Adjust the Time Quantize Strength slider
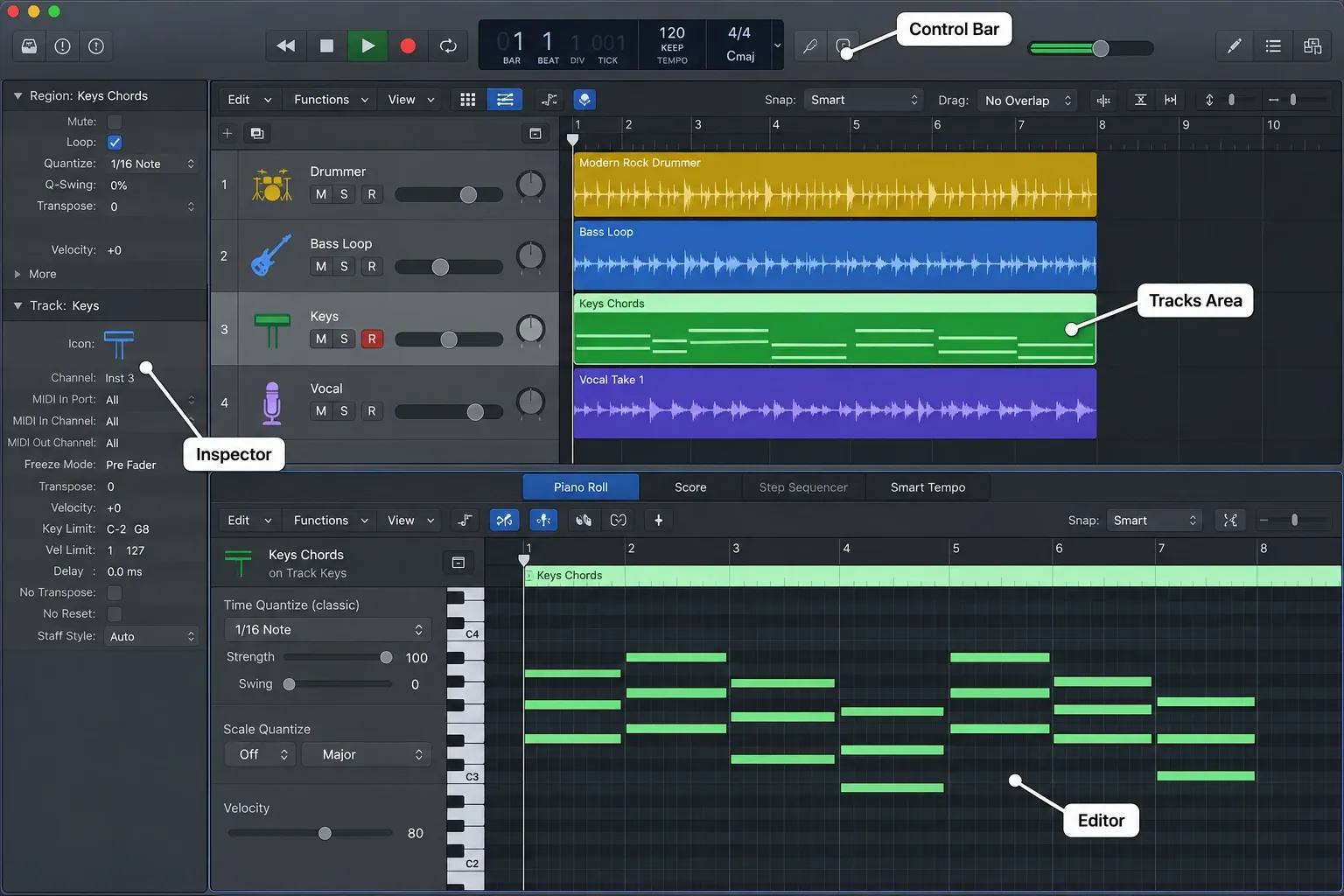Viewport: 1344px width, 896px height. tap(338, 657)
